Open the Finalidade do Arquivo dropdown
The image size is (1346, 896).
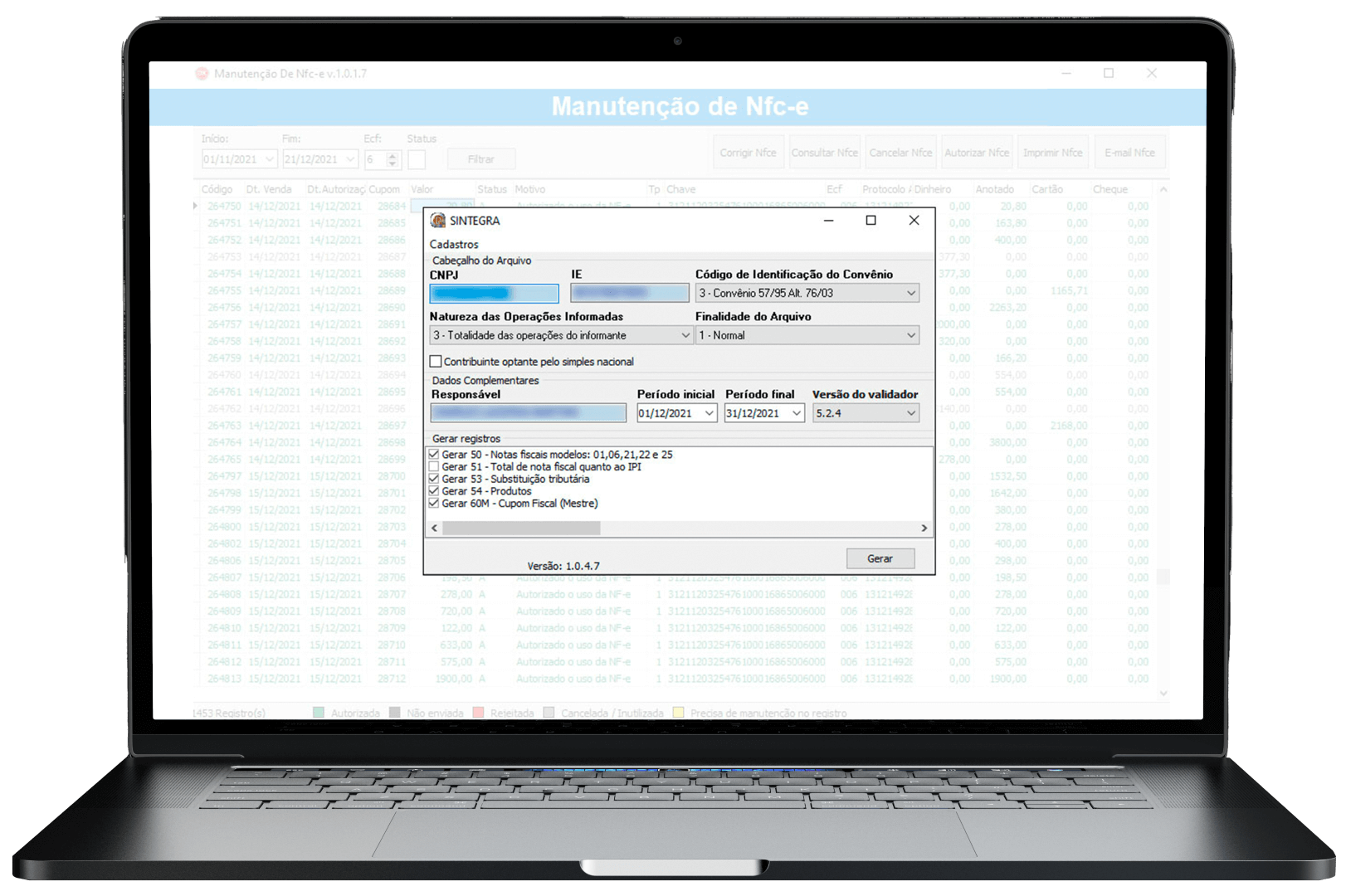(910, 336)
